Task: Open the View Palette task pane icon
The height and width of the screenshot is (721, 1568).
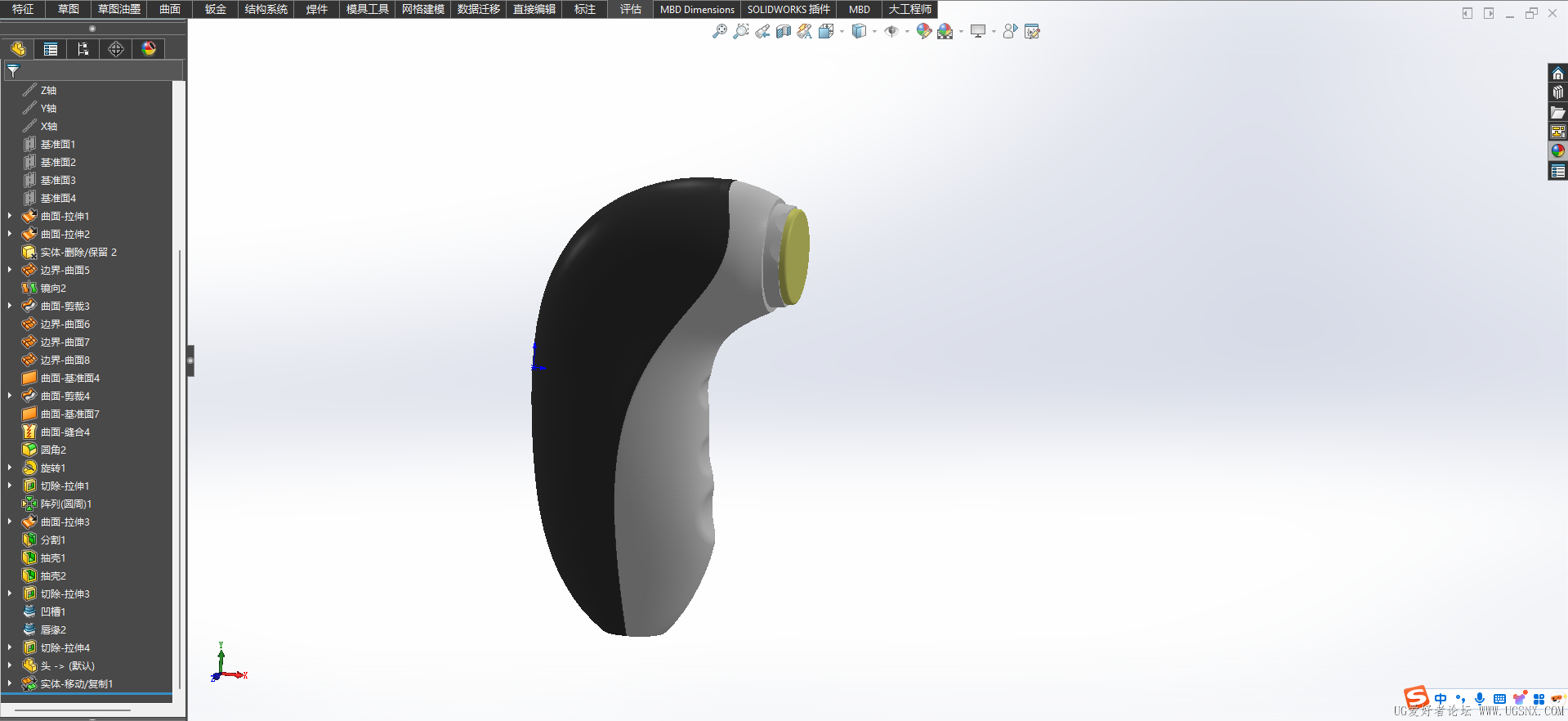Action: [1558, 132]
